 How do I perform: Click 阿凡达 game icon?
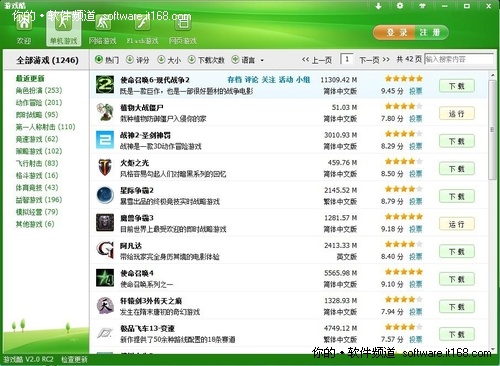(x=105, y=250)
